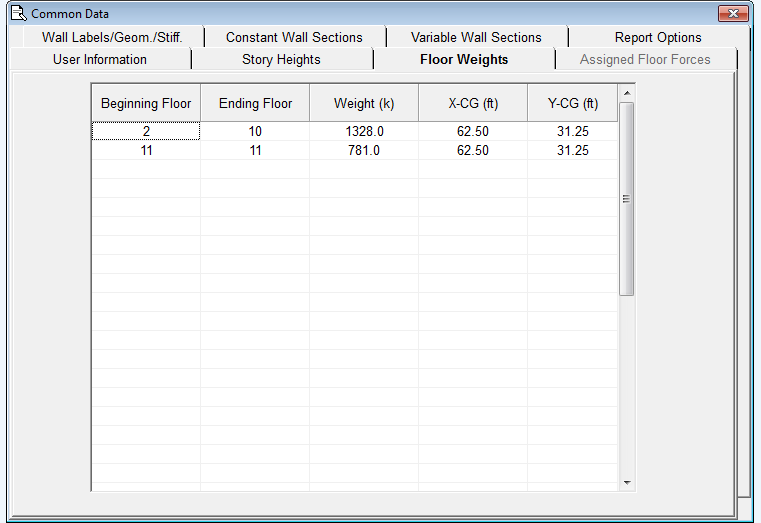
Task: Select the Weight cell showing 781.0
Action: pos(364,150)
